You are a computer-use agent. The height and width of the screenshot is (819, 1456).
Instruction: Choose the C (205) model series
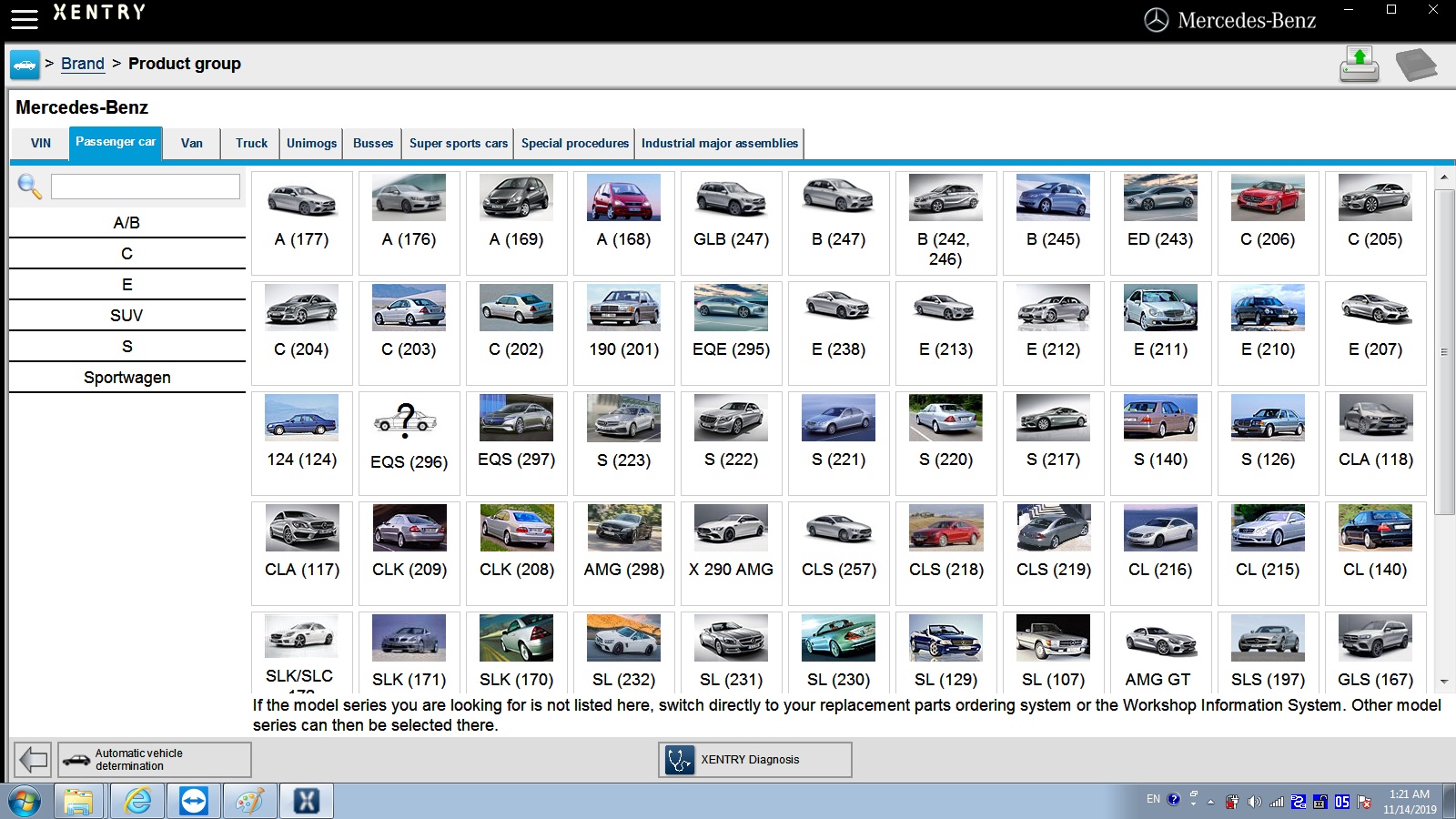click(1375, 223)
